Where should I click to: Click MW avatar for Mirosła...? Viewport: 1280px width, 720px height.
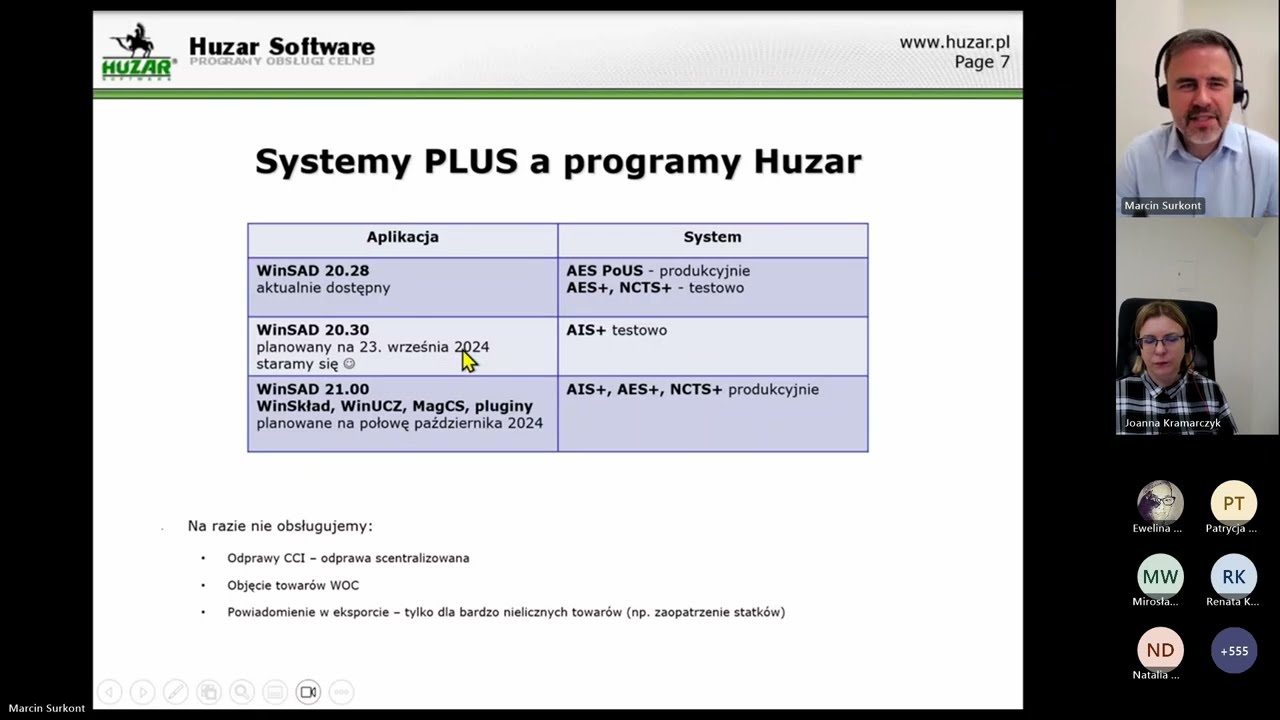click(x=1160, y=577)
